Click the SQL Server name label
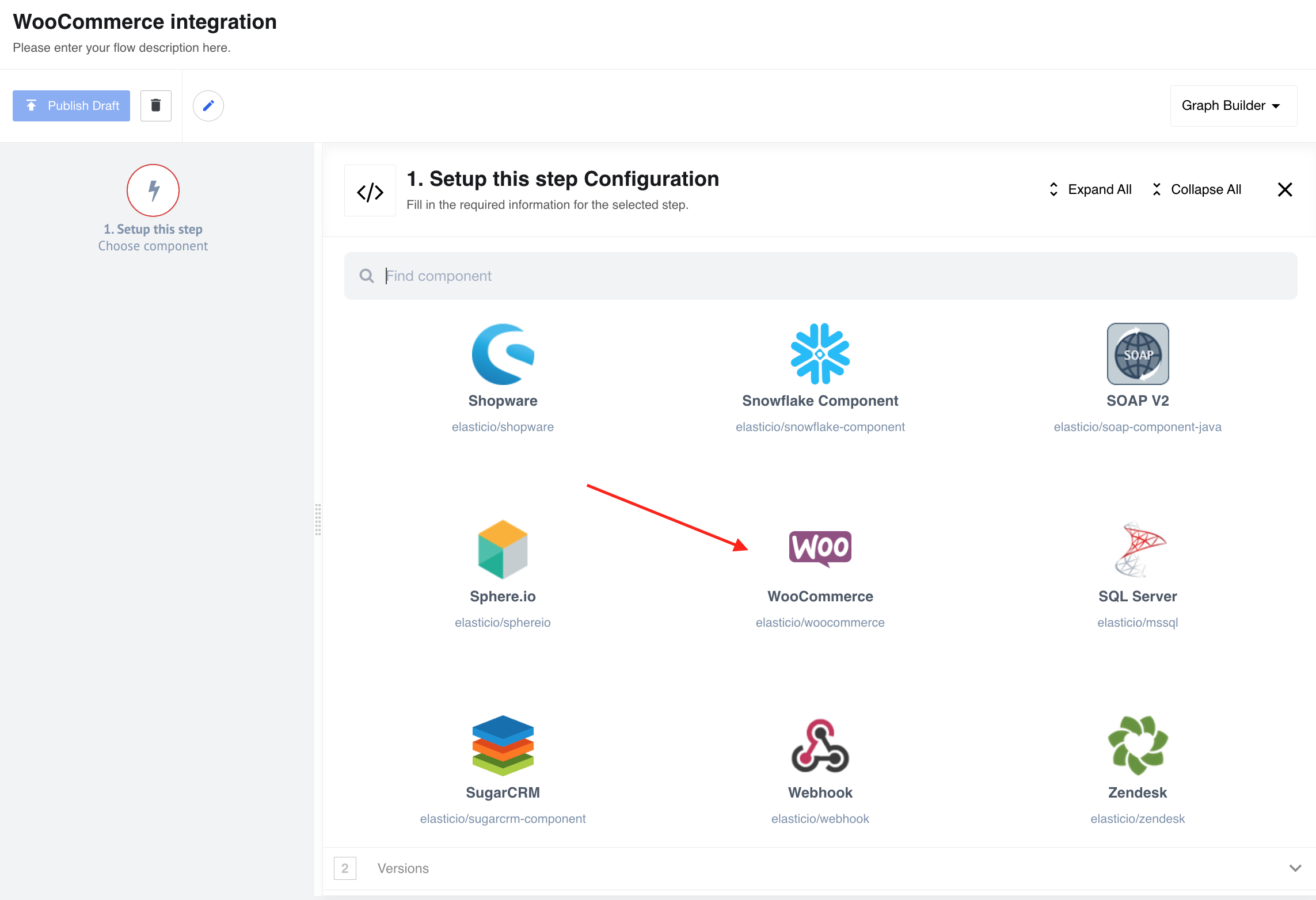The height and width of the screenshot is (900, 1316). pyautogui.click(x=1138, y=597)
